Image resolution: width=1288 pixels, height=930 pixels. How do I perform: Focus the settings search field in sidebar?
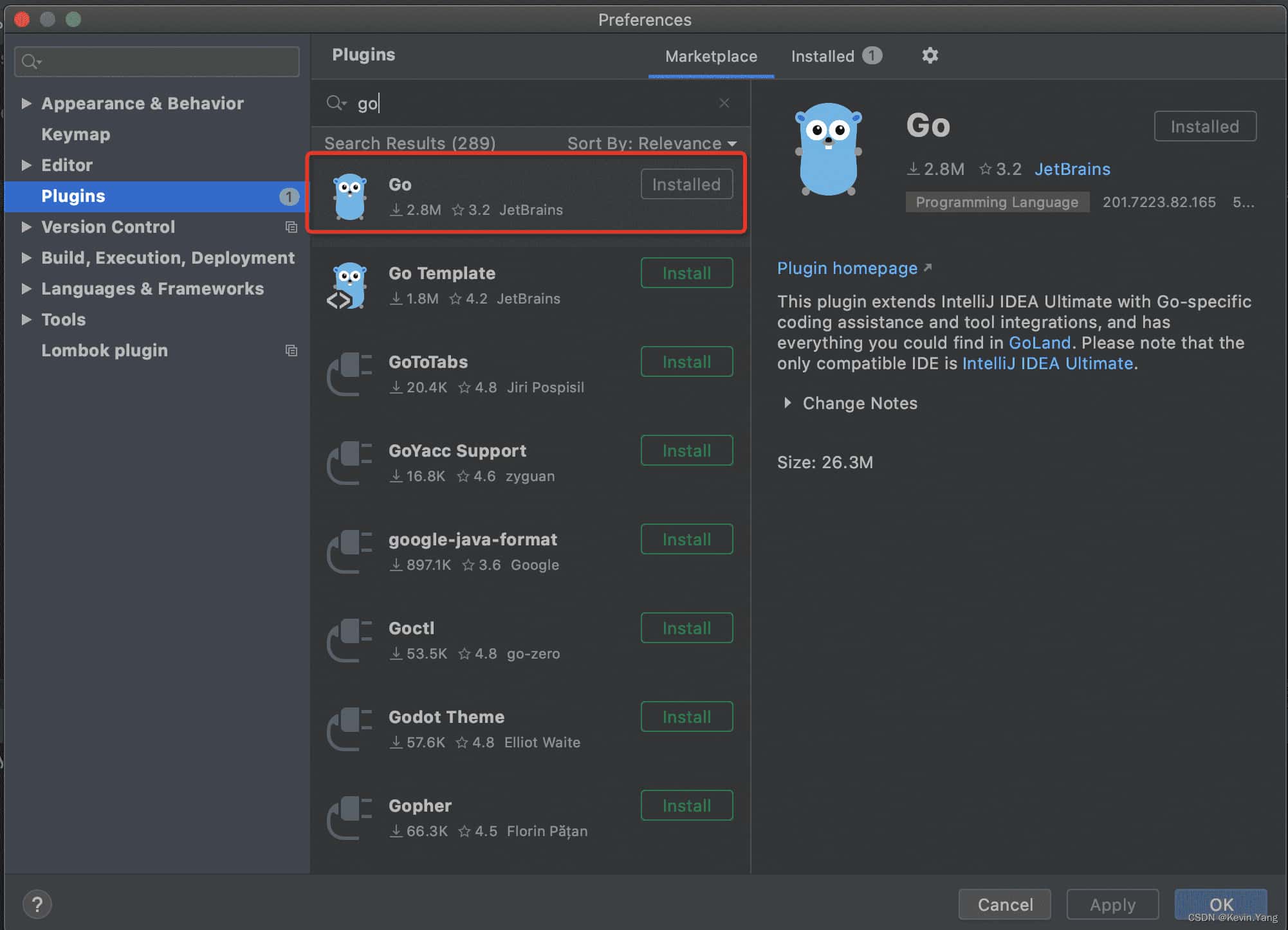pyautogui.click(x=157, y=62)
